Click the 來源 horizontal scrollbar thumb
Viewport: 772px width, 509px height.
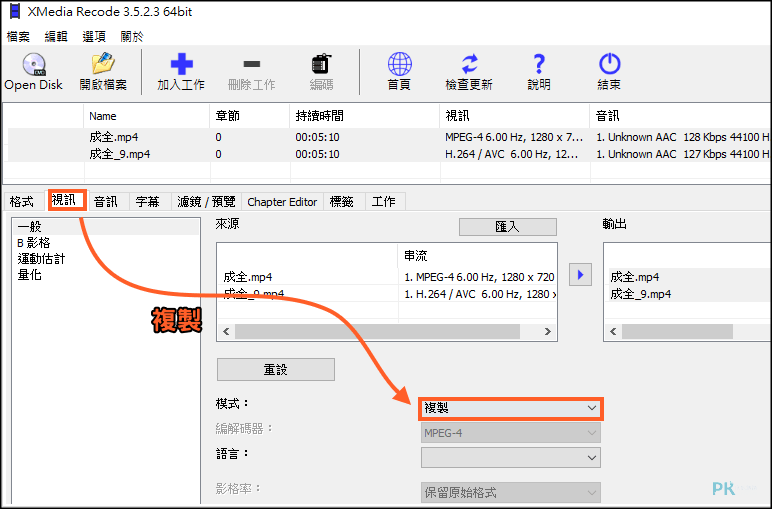pos(378,332)
